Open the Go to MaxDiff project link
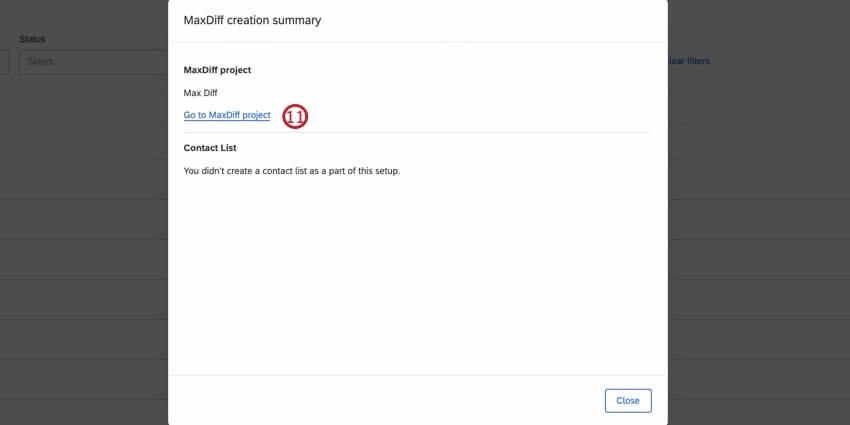The height and width of the screenshot is (425, 850). pos(227,115)
